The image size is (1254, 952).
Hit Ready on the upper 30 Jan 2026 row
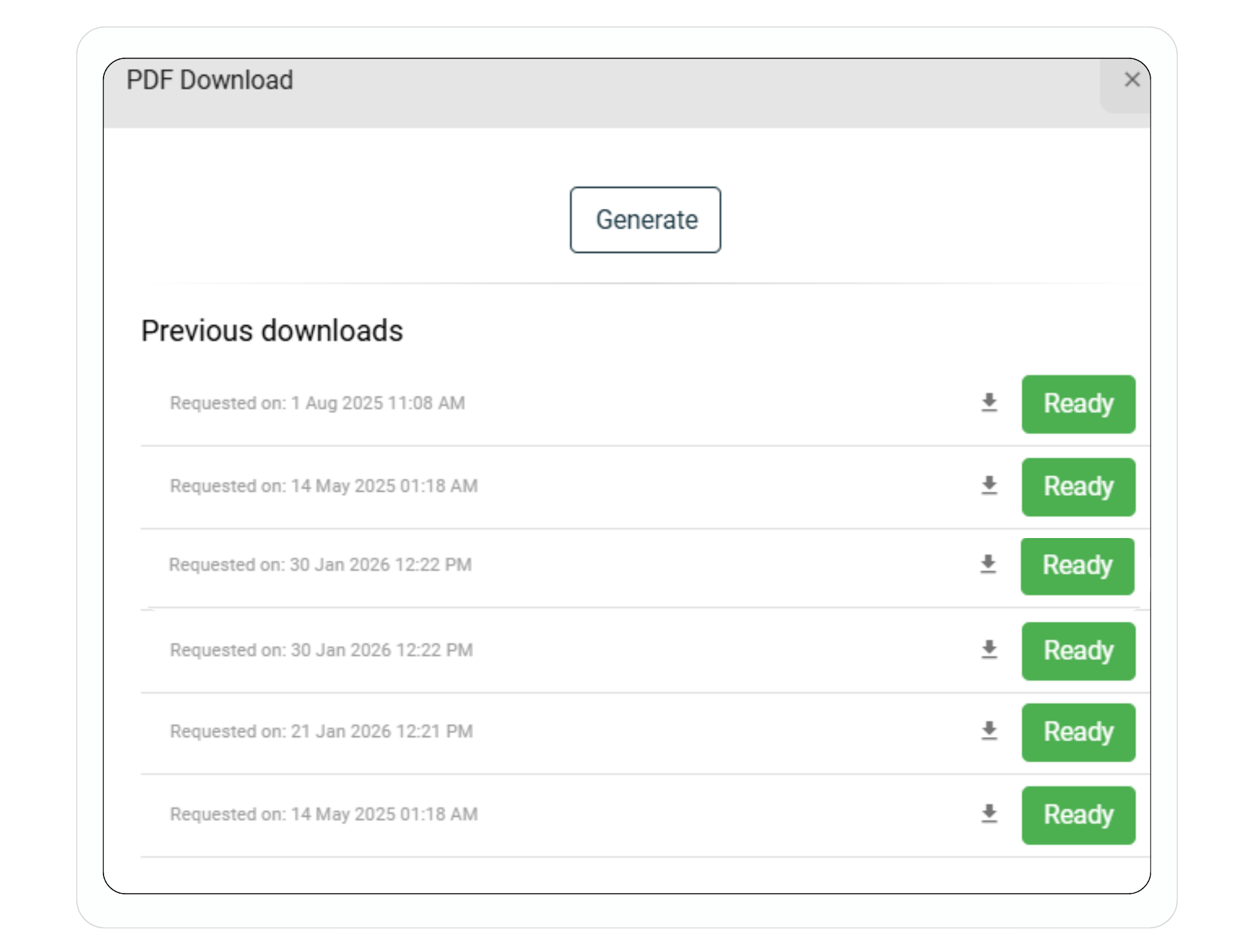coord(1076,566)
